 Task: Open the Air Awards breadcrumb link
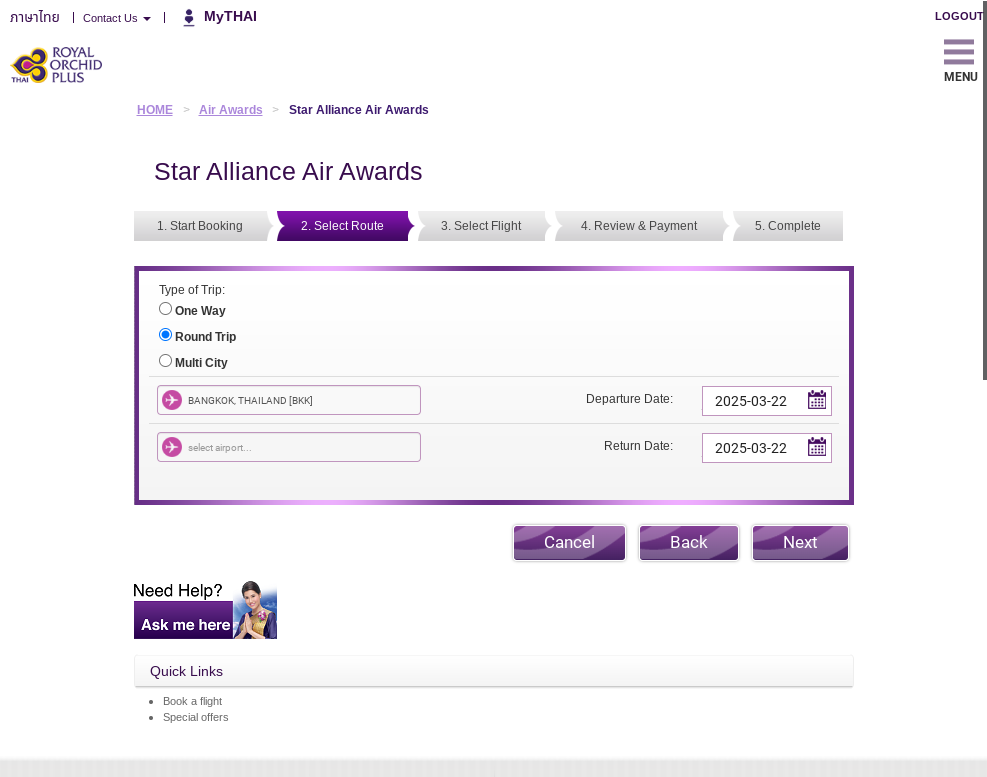[230, 110]
